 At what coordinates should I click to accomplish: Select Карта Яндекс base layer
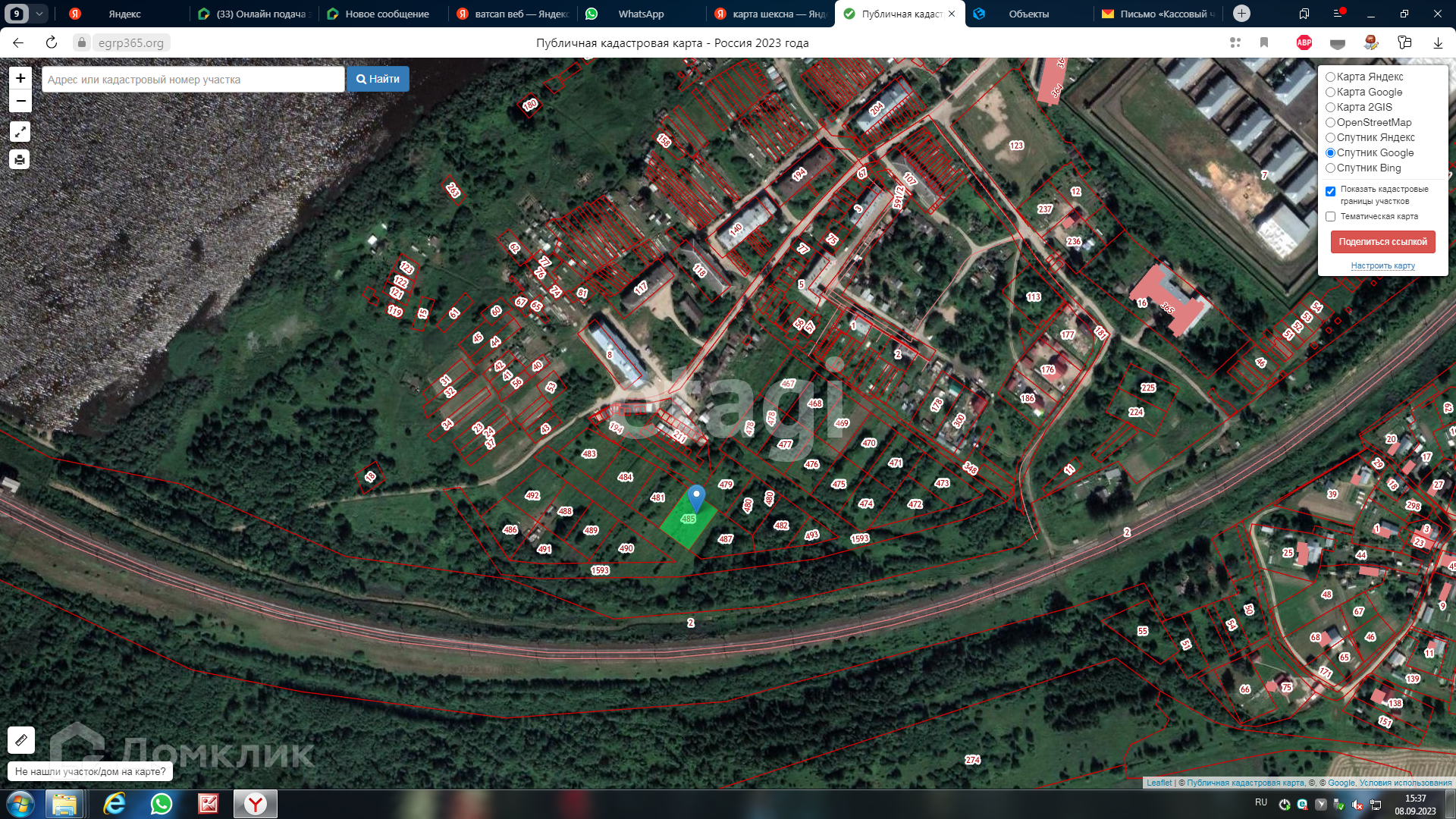(x=1330, y=77)
